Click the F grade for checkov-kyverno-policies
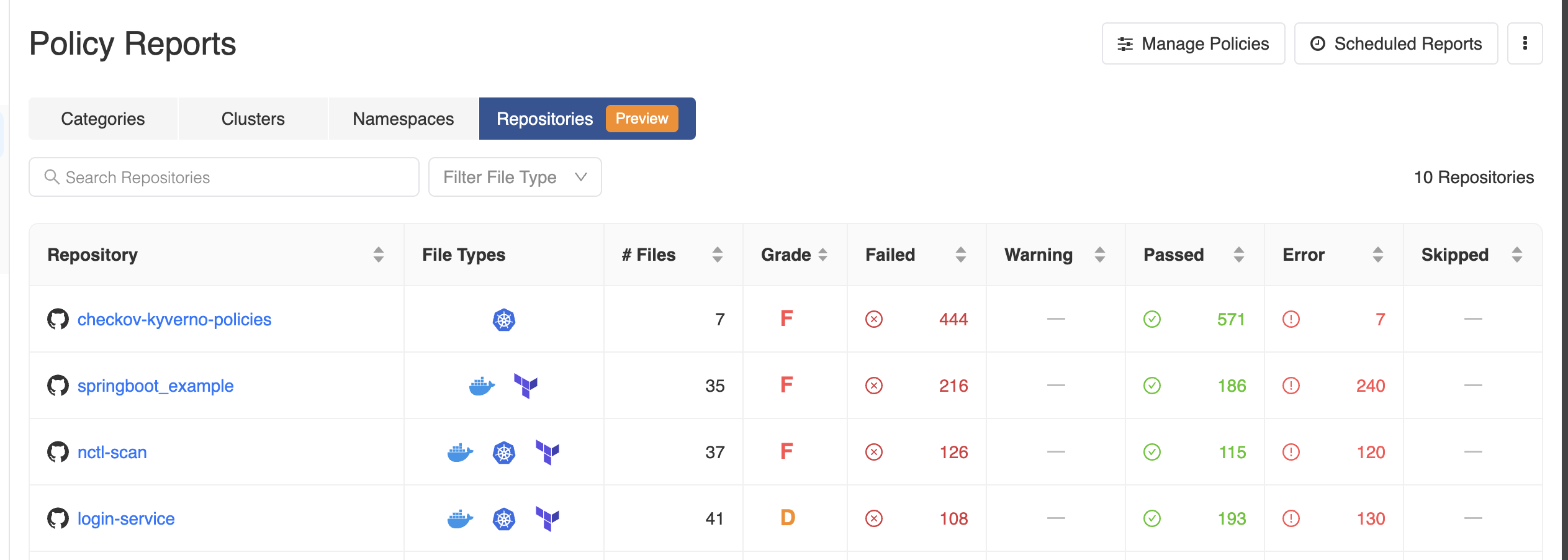 click(x=786, y=318)
